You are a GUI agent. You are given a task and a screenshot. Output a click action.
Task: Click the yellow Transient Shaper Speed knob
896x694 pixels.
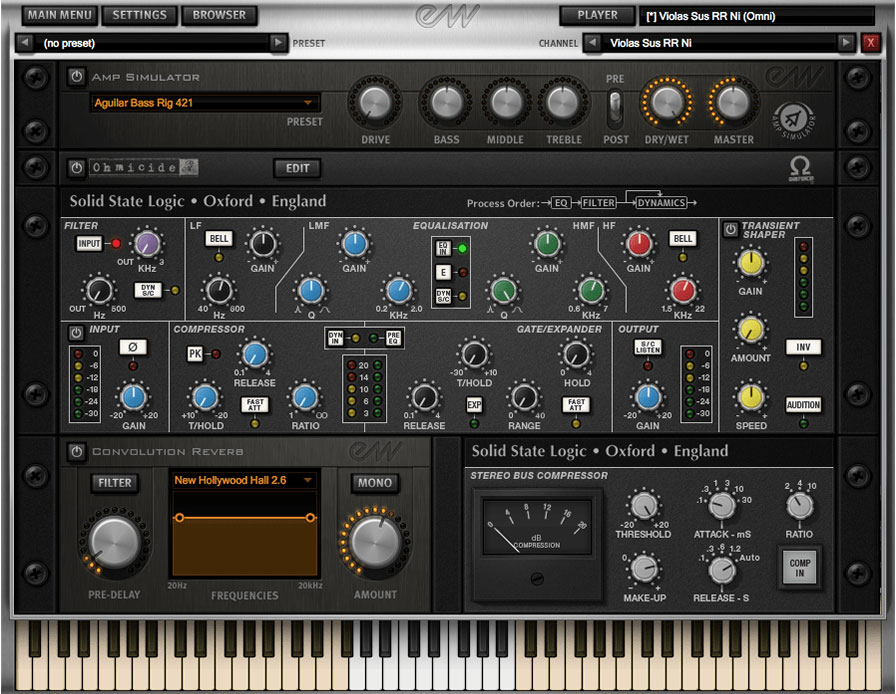click(751, 397)
